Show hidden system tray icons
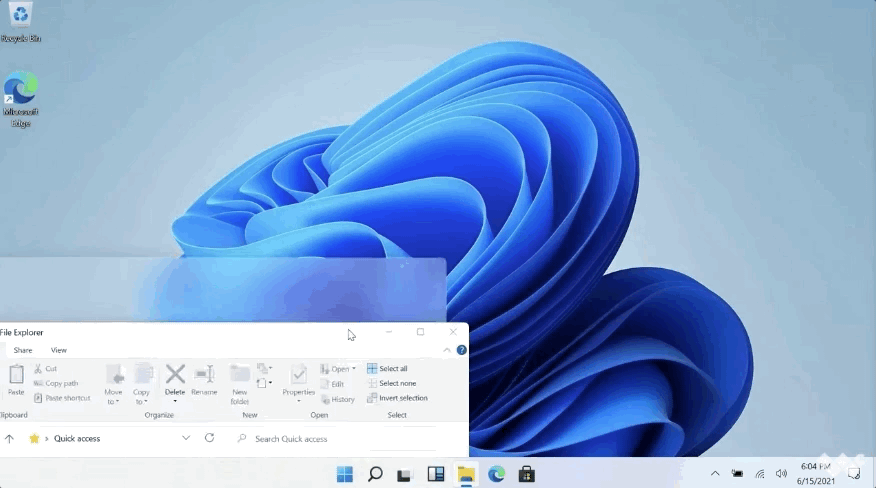 pos(715,473)
